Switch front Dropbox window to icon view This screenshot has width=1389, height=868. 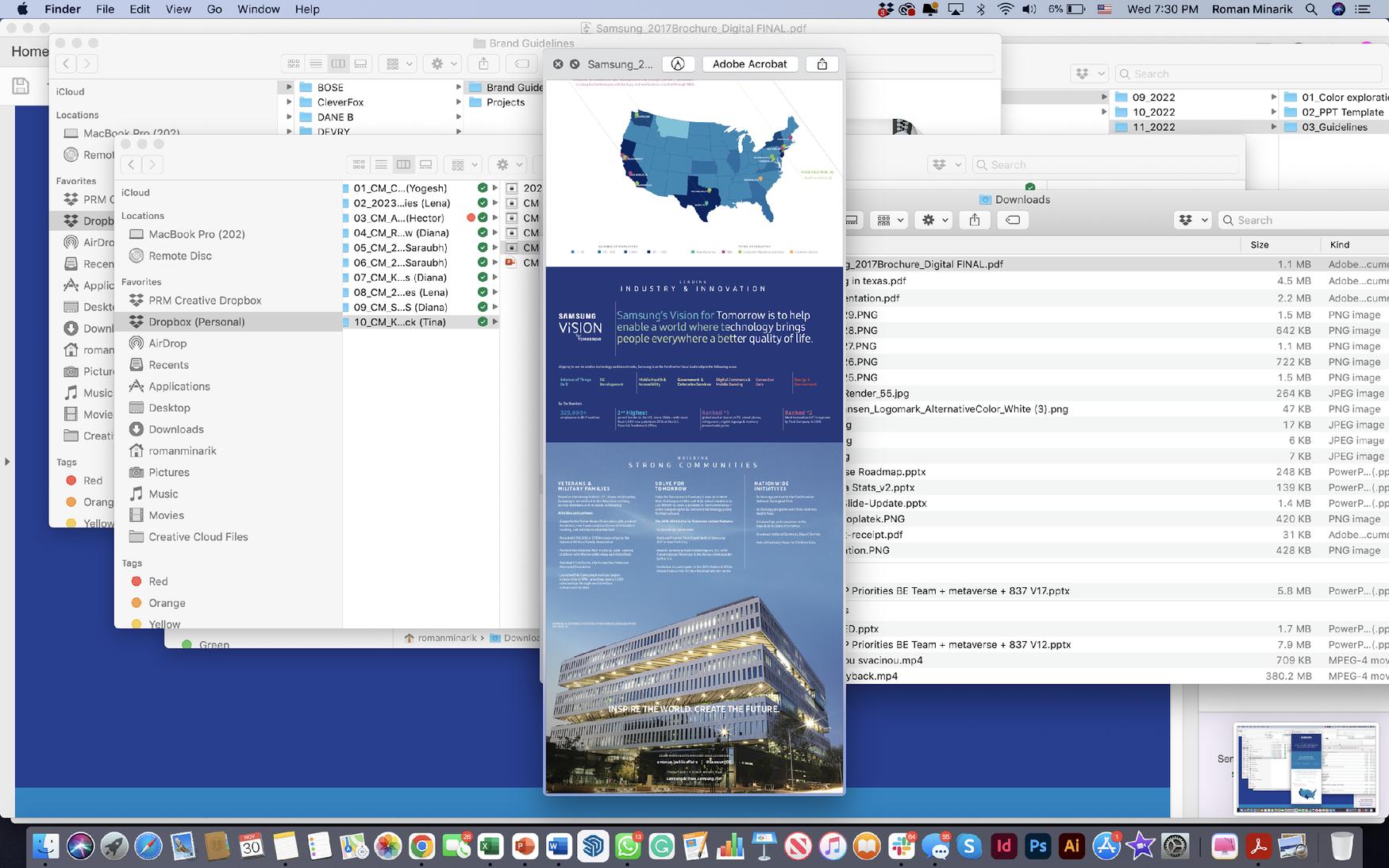point(359,164)
